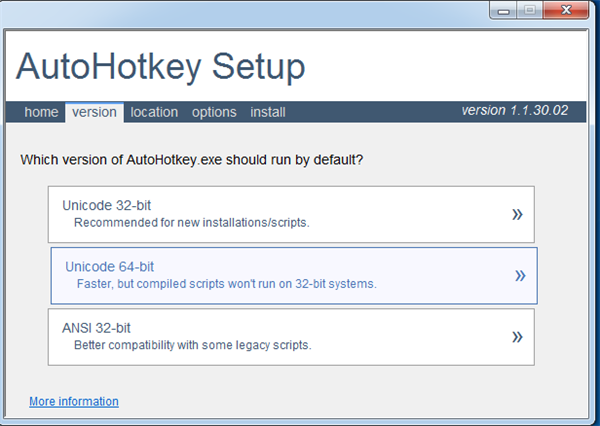The width and height of the screenshot is (600, 426).
Task: Open the More information link
Action: point(74,402)
